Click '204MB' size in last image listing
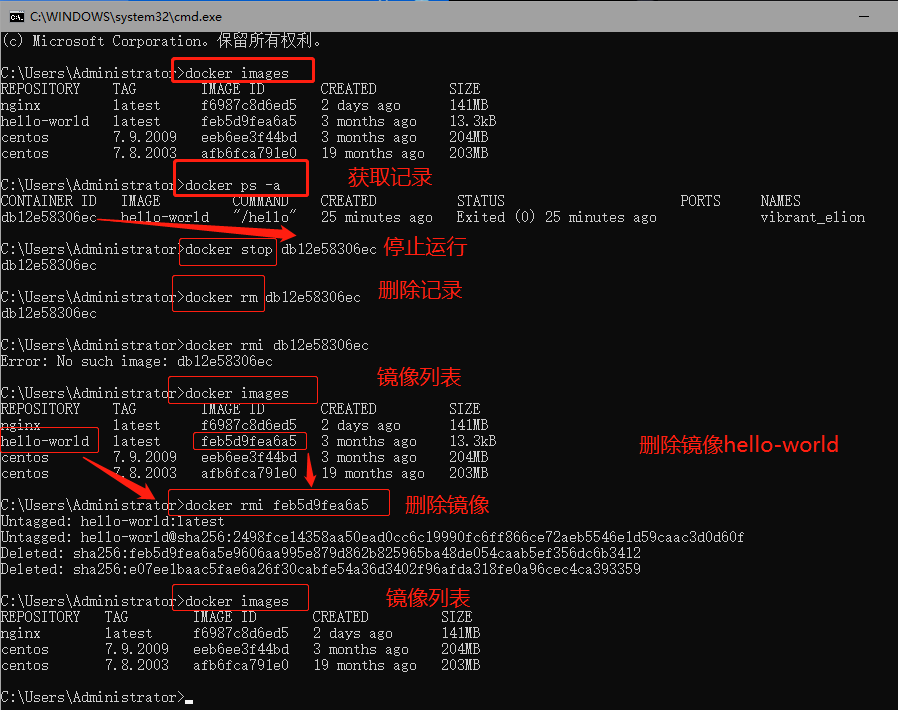 pyautogui.click(x=460, y=649)
